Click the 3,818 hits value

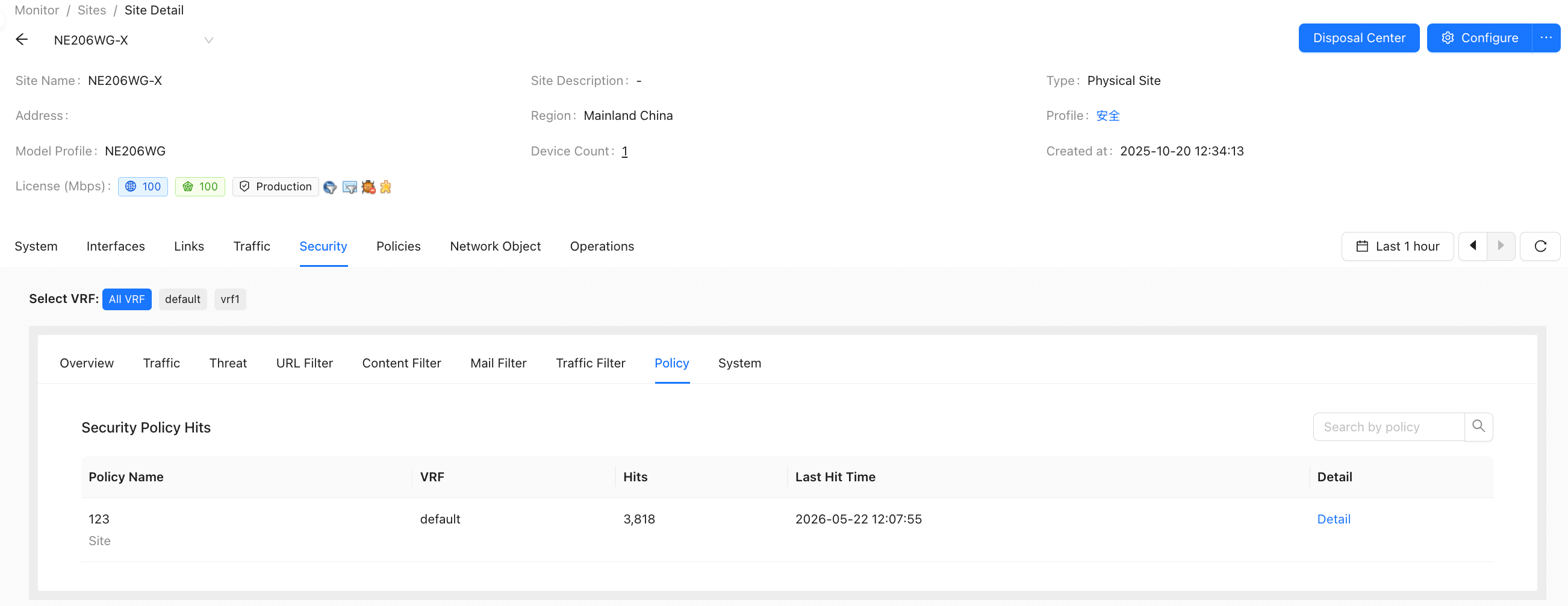[x=639, y=519]
